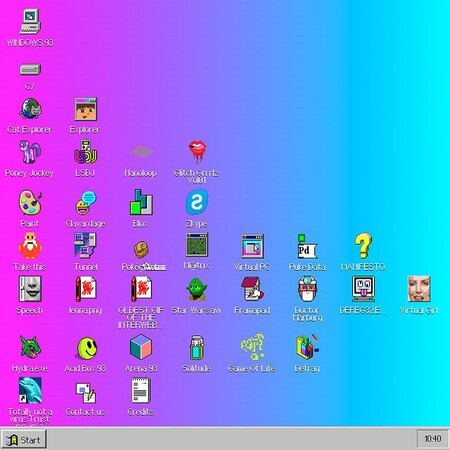
Task: Click the Zkype icon
Action: (196, 203)
